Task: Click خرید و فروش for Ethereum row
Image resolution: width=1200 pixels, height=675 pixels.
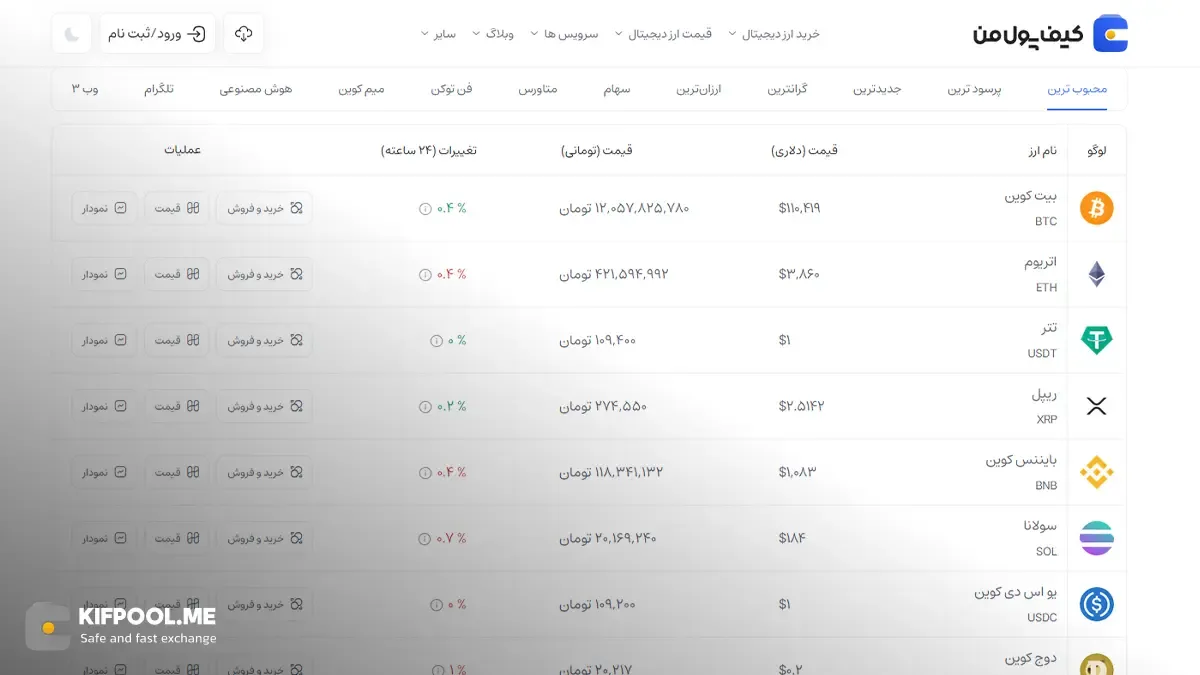Action: point(264,274)
